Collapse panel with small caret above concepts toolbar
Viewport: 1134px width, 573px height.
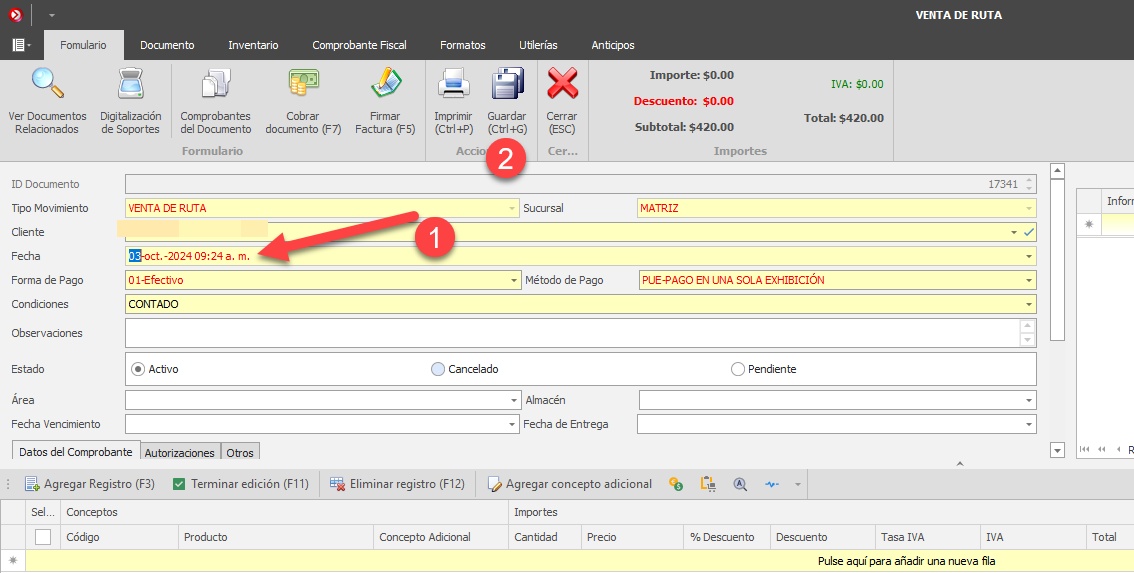pyautogui.click(x=960, y=463)
